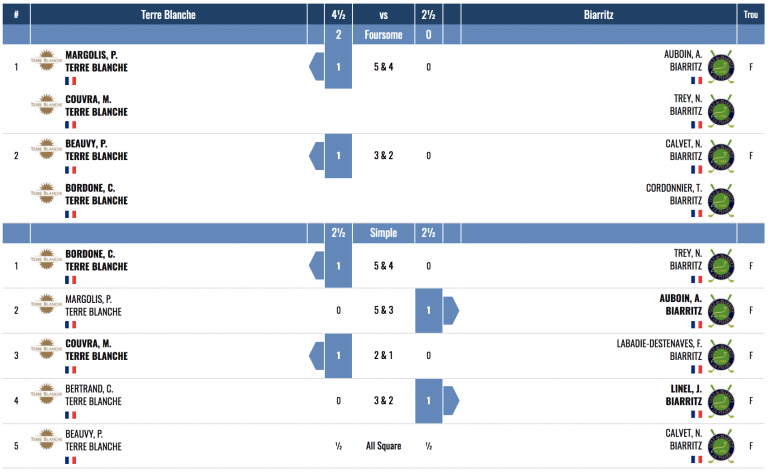Open Labadie-Destenaves, F. player link
Image resolution: width=770 pixels, height=473 pixels.
(x=659, y=343)
